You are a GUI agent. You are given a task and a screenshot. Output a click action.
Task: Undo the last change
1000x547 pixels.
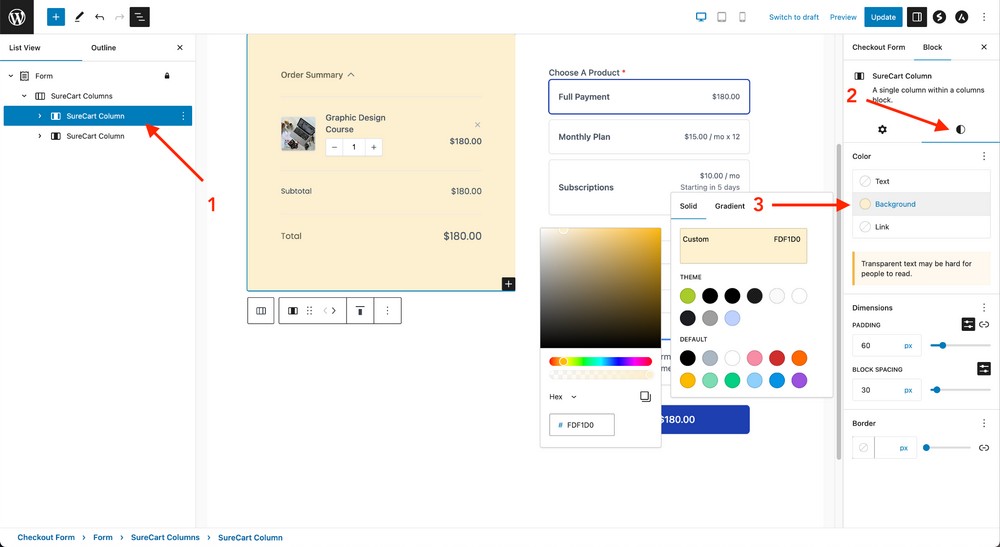tap(99, 17)
